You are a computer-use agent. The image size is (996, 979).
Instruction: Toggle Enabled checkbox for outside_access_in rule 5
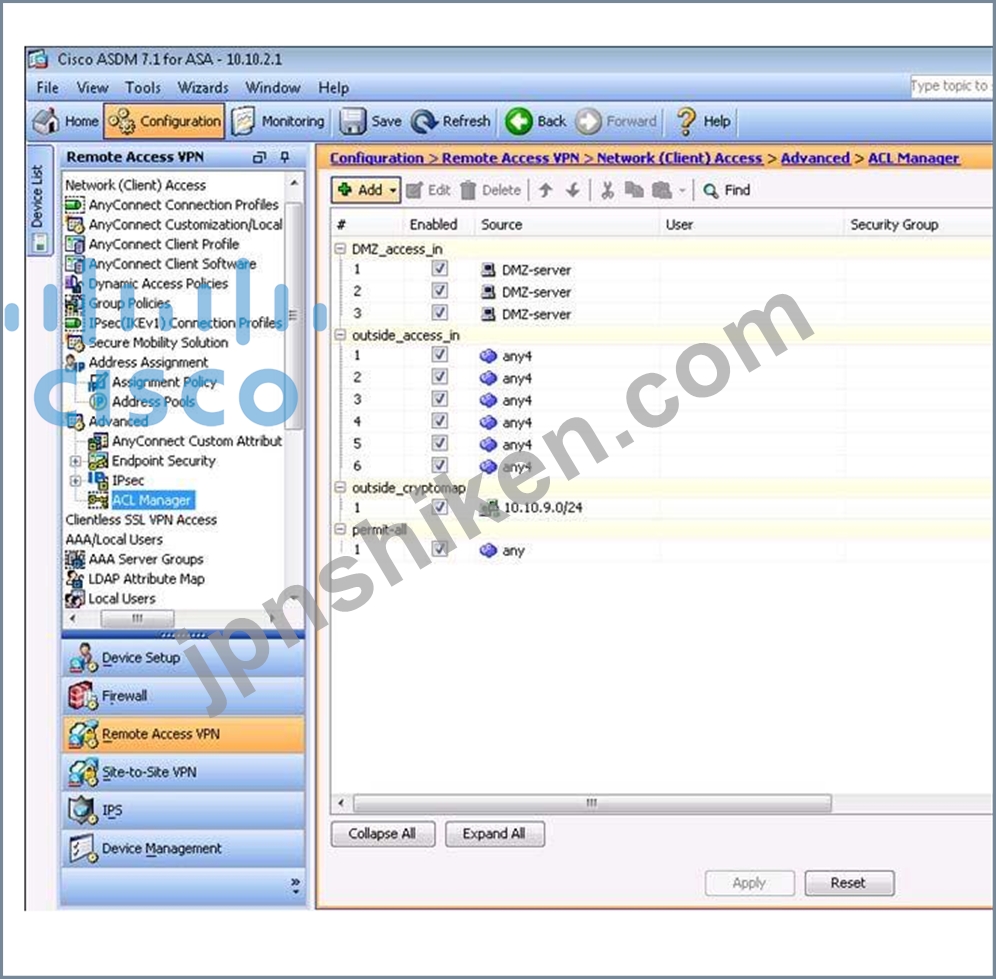439,443
